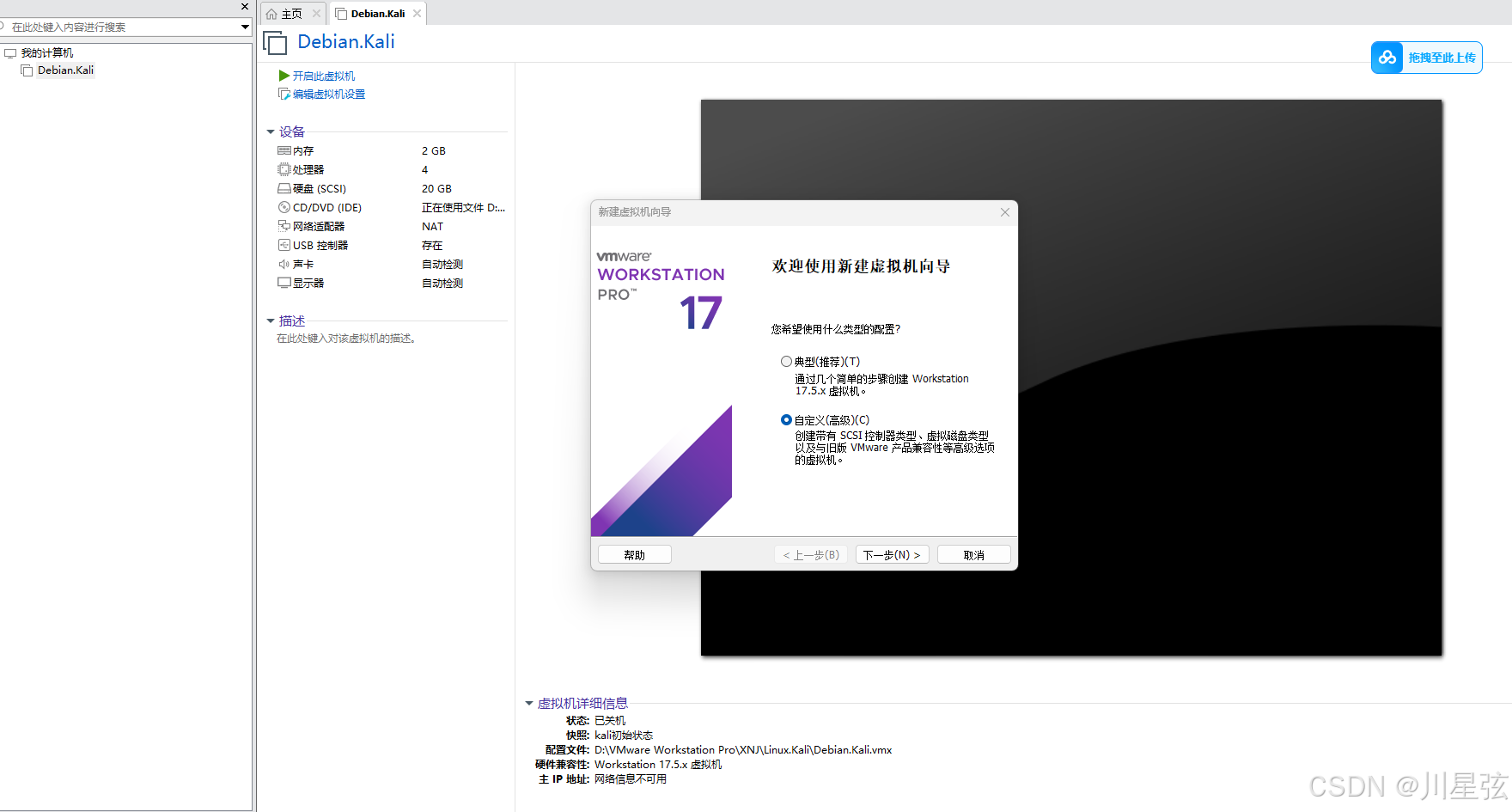Image resolution: width=1512 pixels, height=812 pixels.
Task: Click the 取消 button in the wizard
Action: (973, 555)
